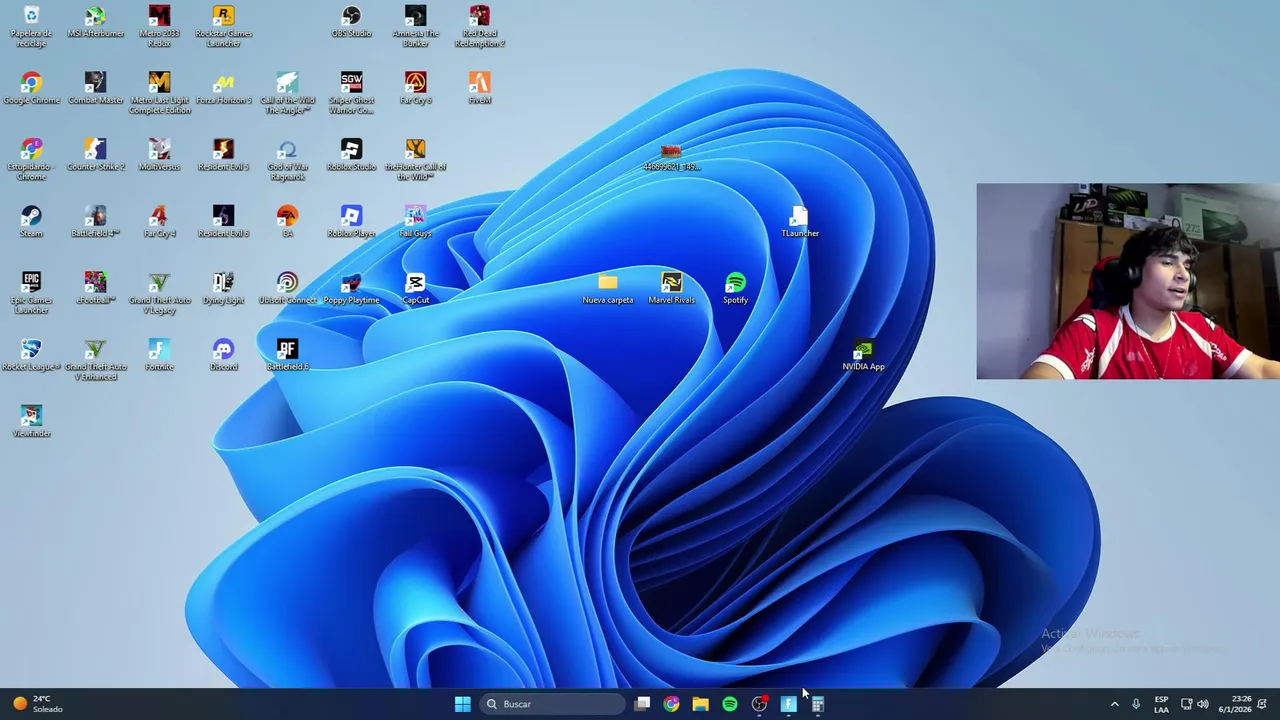
Task: Open Google Chrome desktop shortcut
Action: [31, 88]
